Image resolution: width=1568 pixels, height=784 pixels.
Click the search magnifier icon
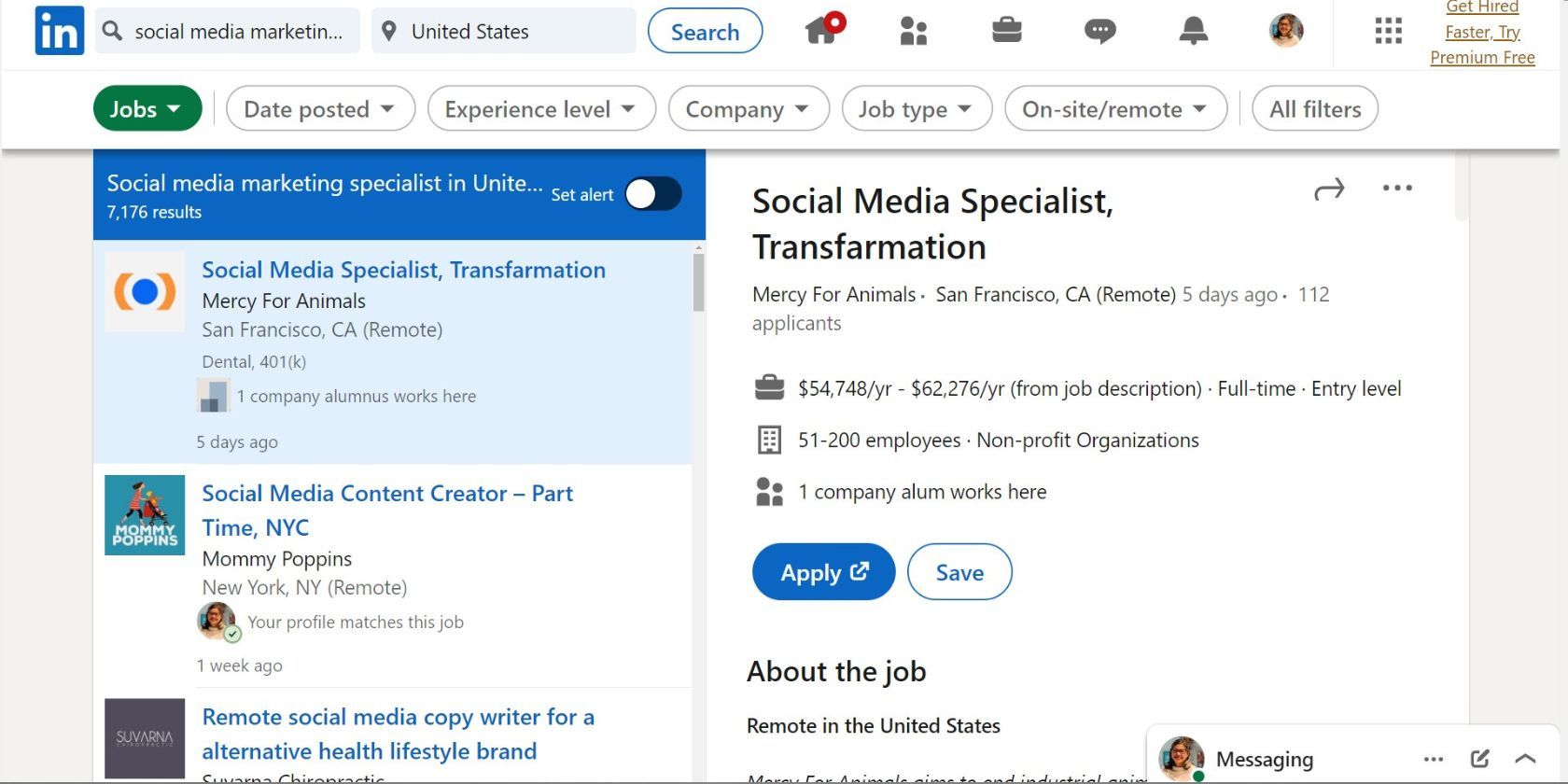pyautogui.click(x=113, y=31)
